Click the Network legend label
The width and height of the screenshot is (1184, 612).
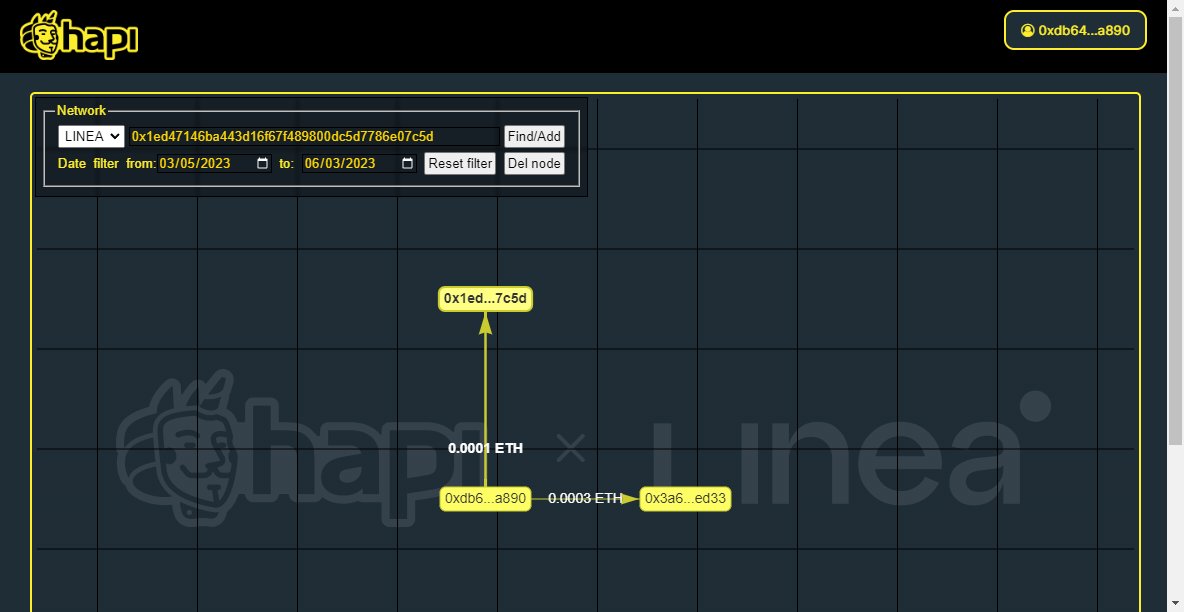(x=82, y=111)
